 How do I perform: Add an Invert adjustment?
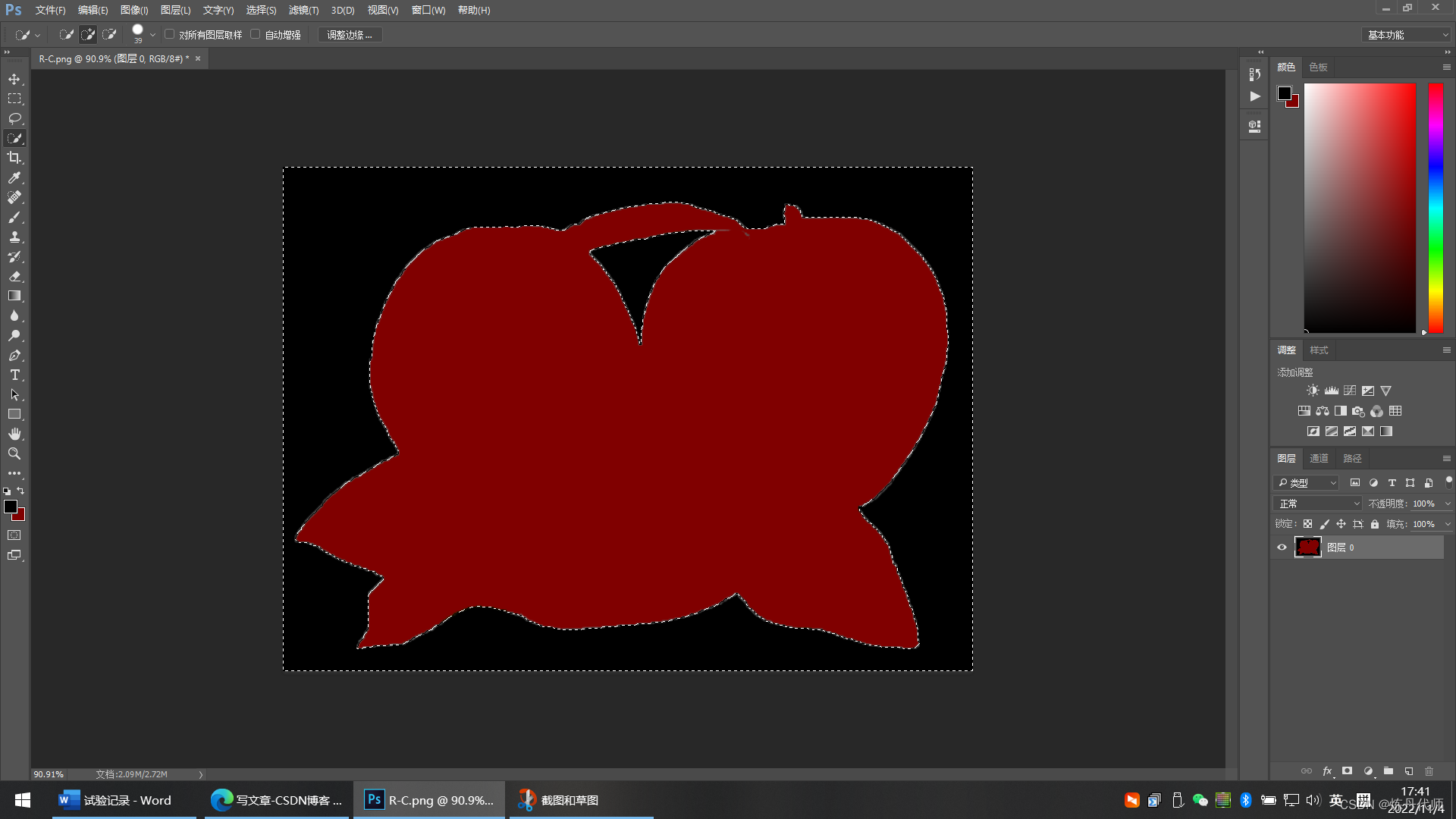tap(1313, 431)
